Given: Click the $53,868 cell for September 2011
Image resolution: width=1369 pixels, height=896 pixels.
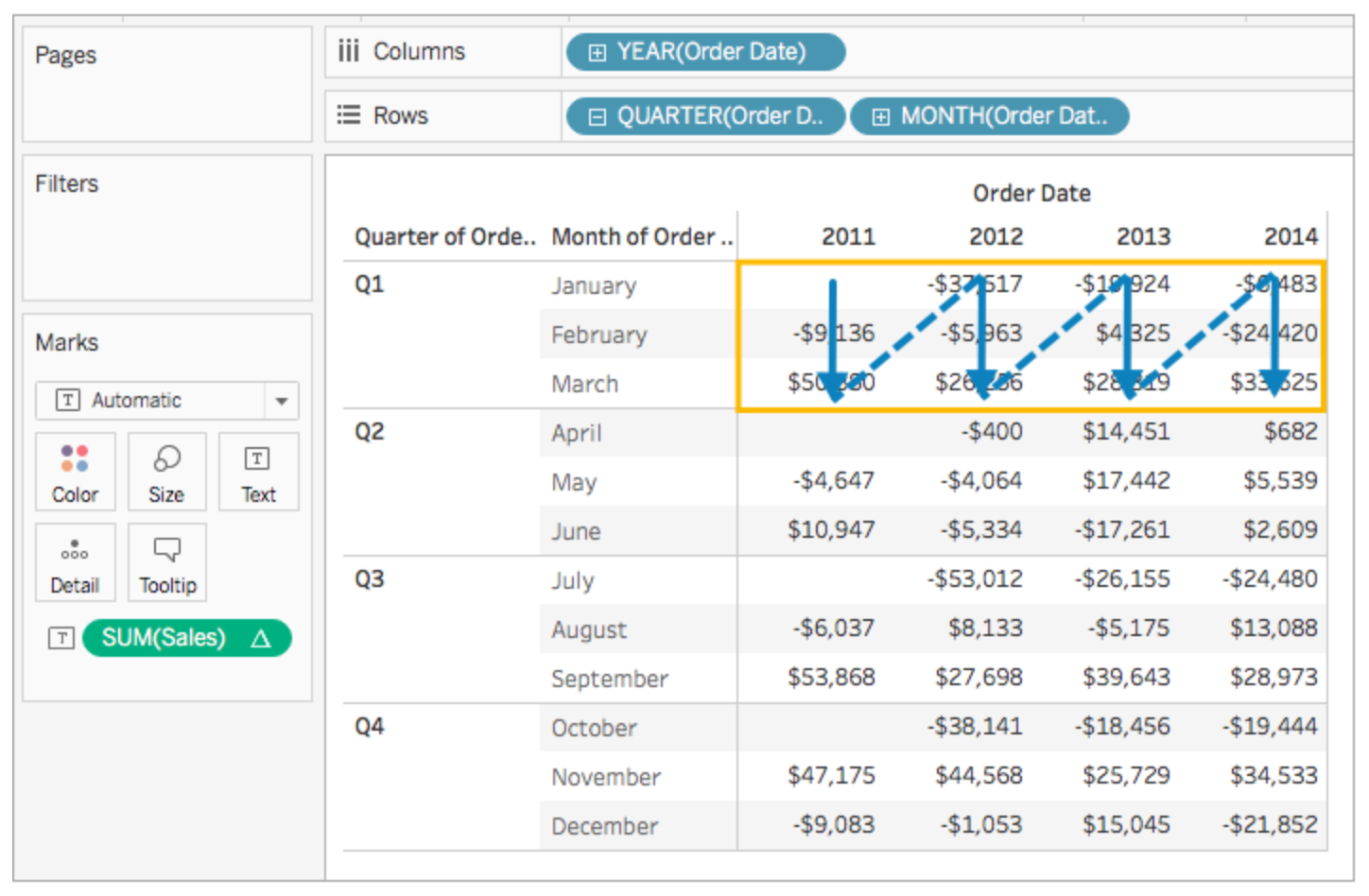Looking at the screenshot, I should click(831, 678).
